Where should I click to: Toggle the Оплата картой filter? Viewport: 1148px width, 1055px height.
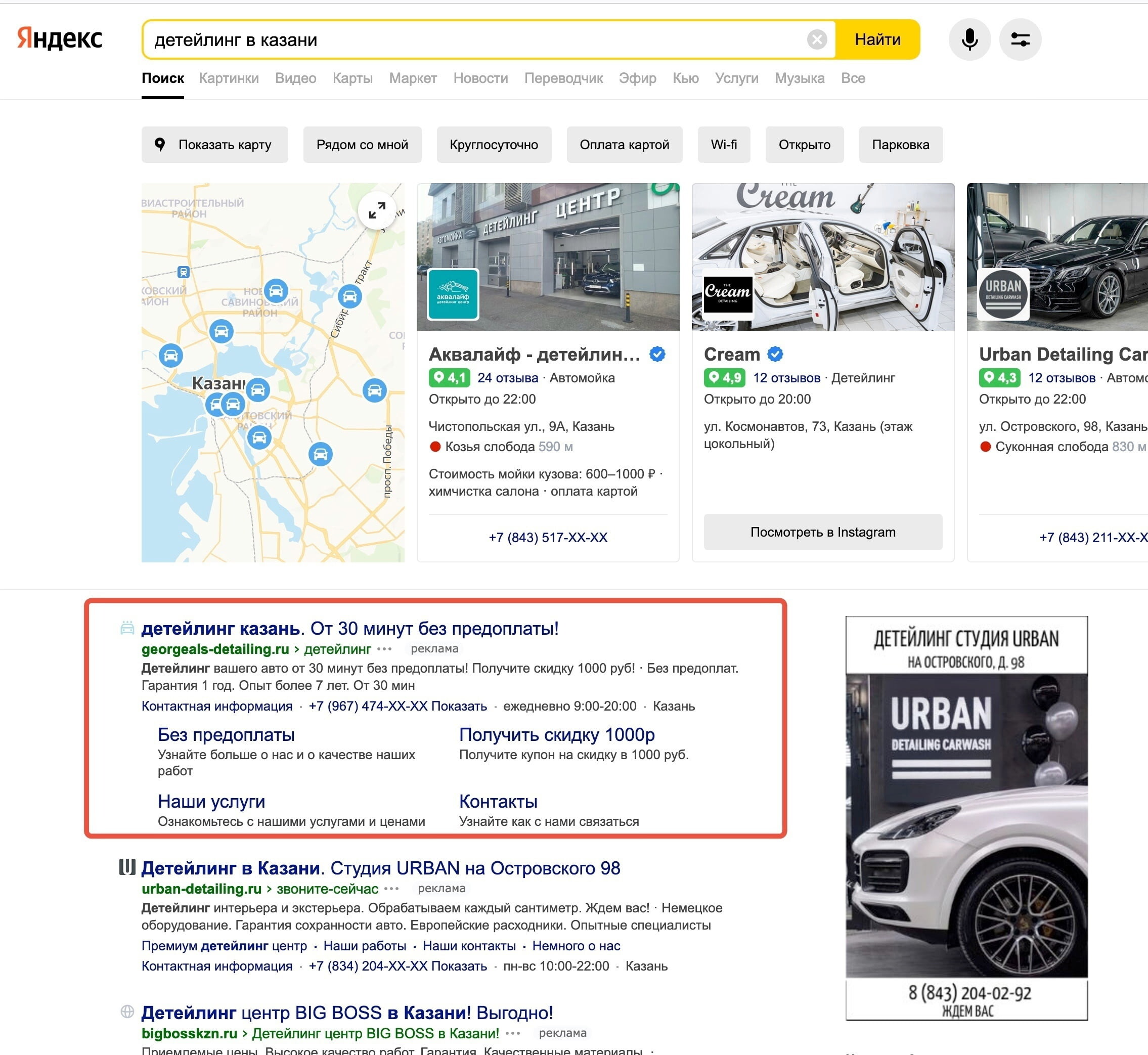click(624, 145)
